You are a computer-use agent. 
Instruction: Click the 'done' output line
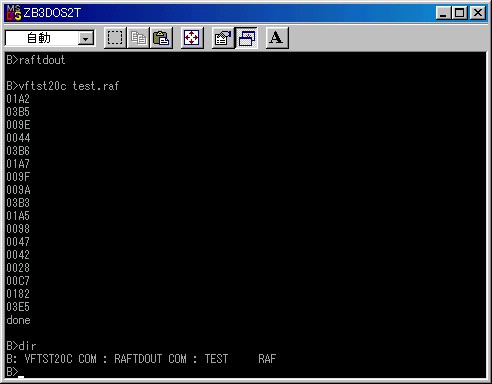point(18,320)
